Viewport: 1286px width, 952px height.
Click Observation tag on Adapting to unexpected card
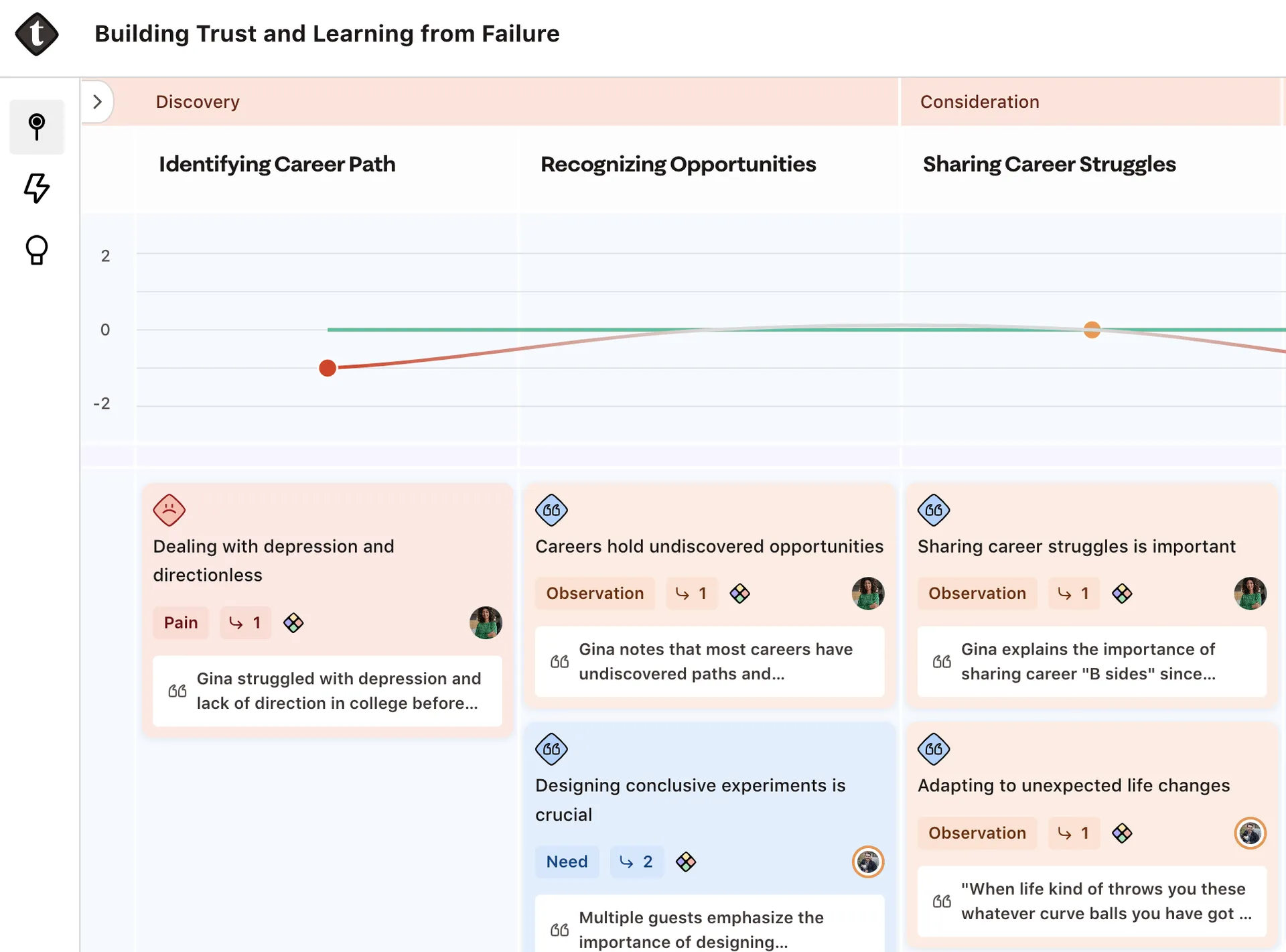click(x=977, y=833)
